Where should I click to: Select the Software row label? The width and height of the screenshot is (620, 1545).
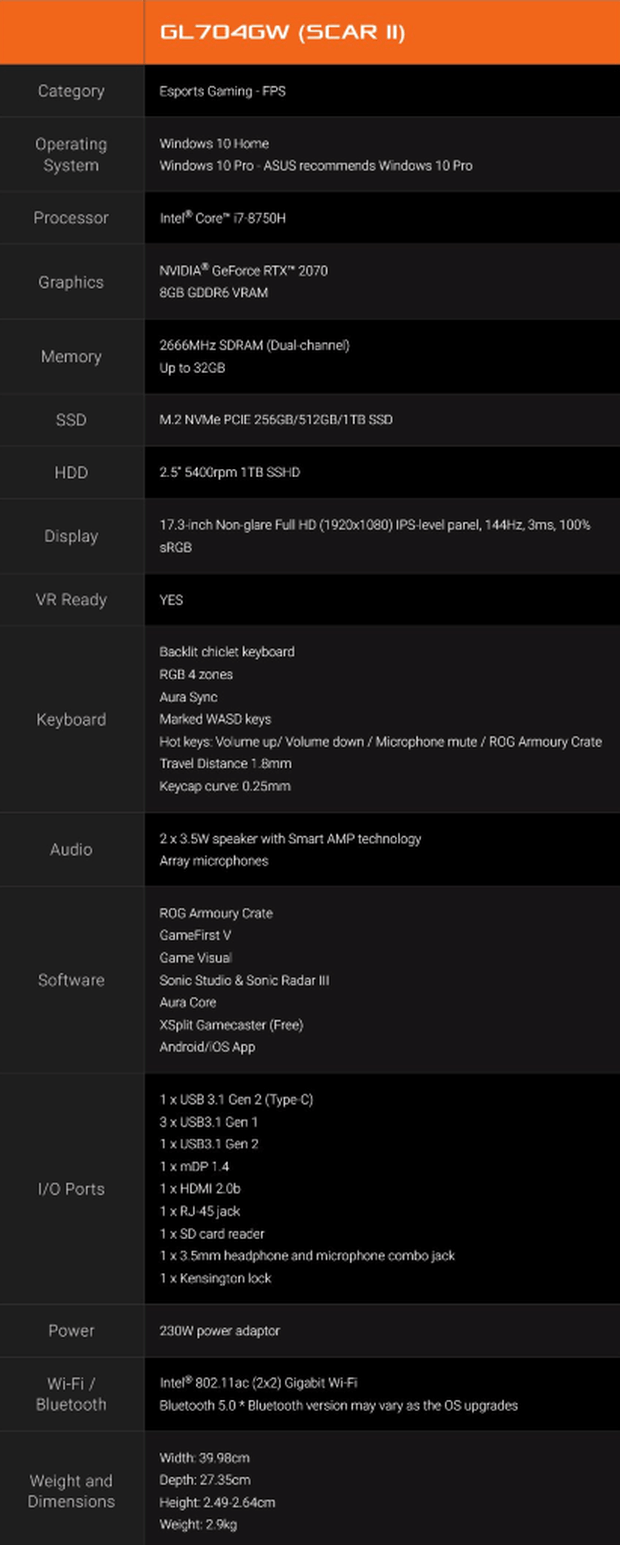71,980
